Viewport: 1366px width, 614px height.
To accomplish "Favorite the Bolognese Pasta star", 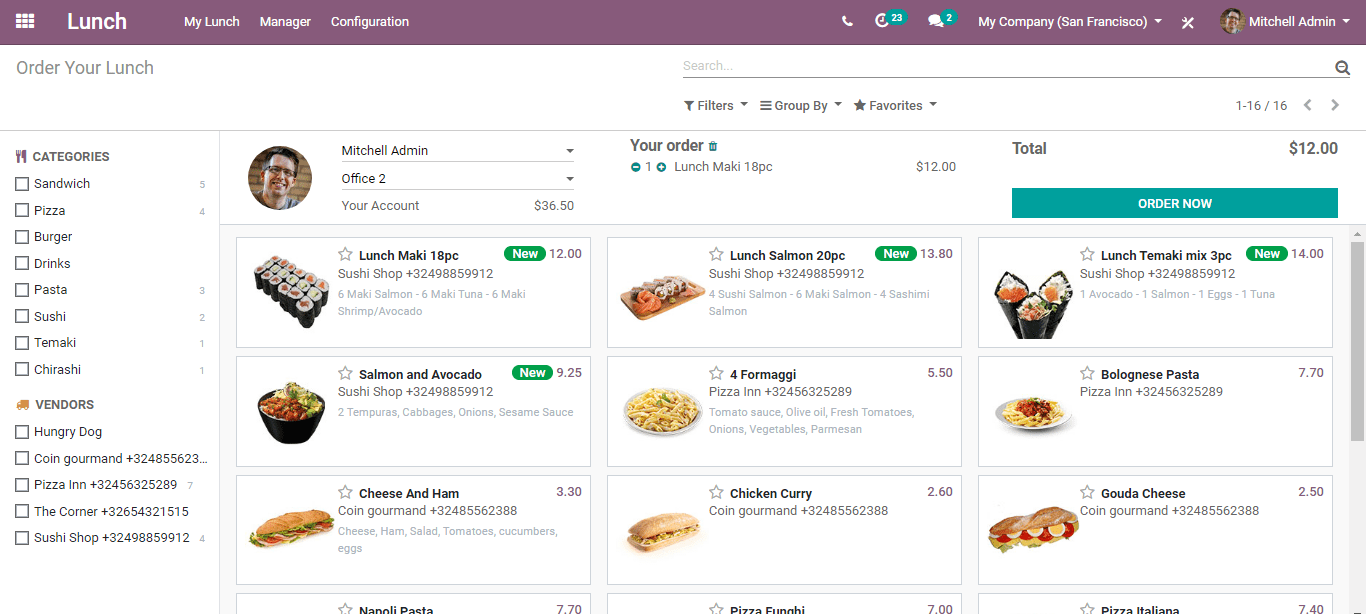I will [x=1087, y=373].
